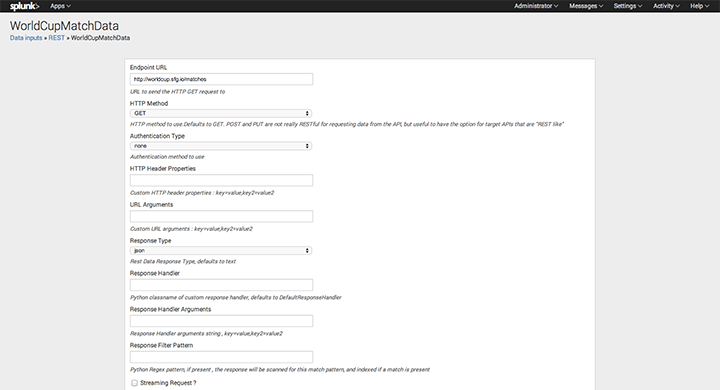
Task: Click the Response Handler Arguments field
Action: coord(221,321)
